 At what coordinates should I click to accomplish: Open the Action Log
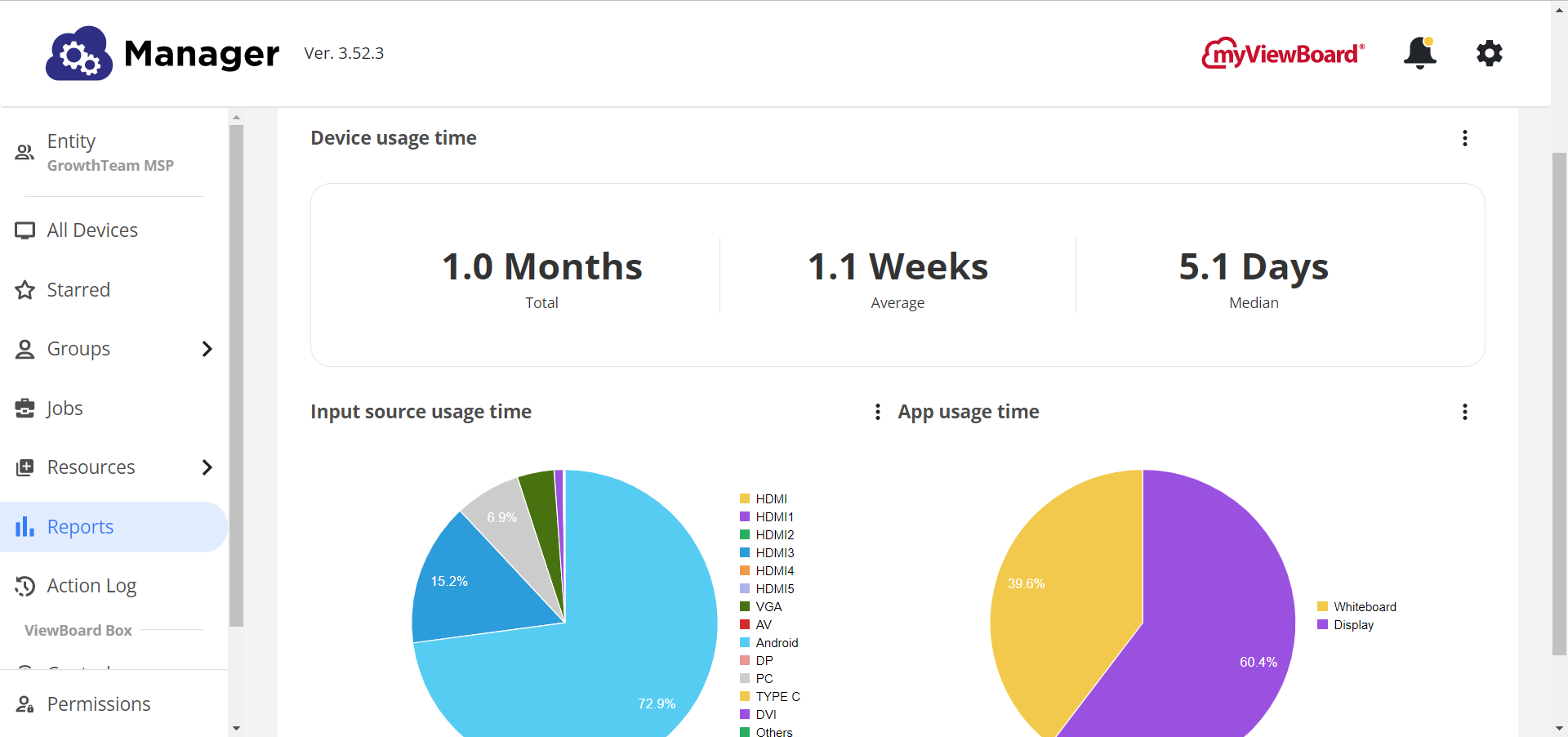coord(114,586)
